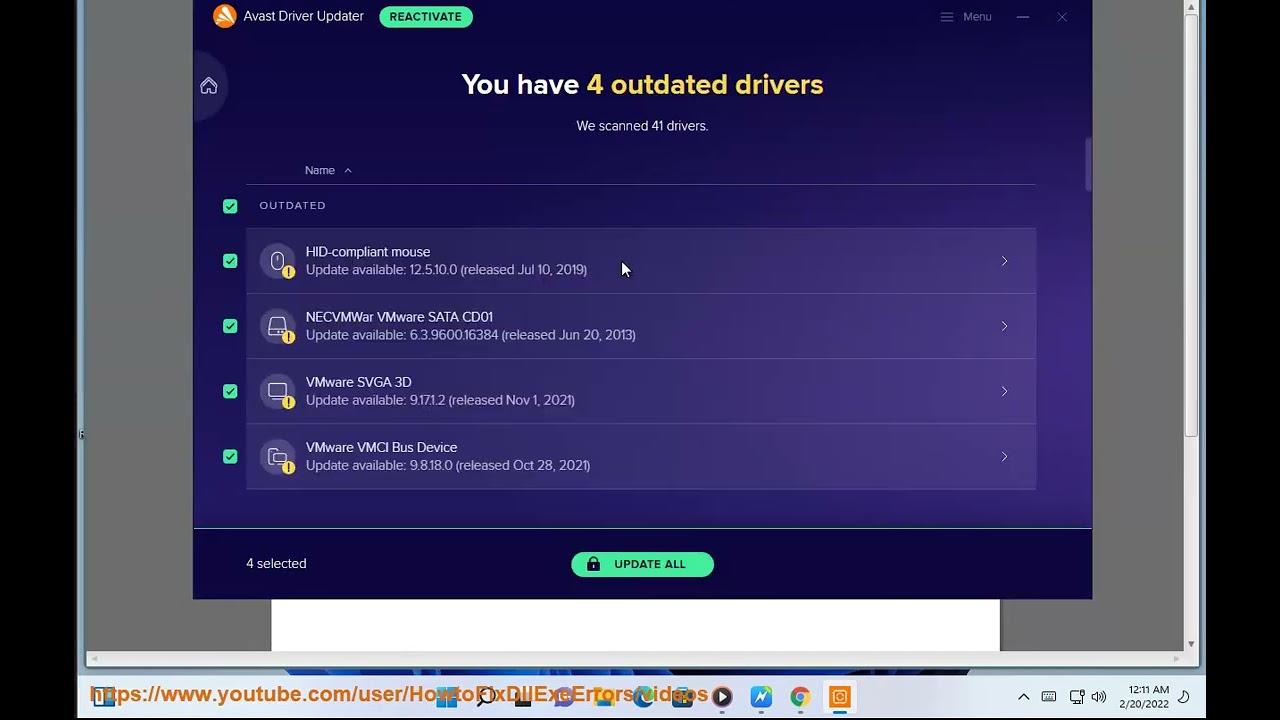Sort drivers by Name column
Image resolution: width=1280 pixels, height=720 pixels.
tap(328, 170)
